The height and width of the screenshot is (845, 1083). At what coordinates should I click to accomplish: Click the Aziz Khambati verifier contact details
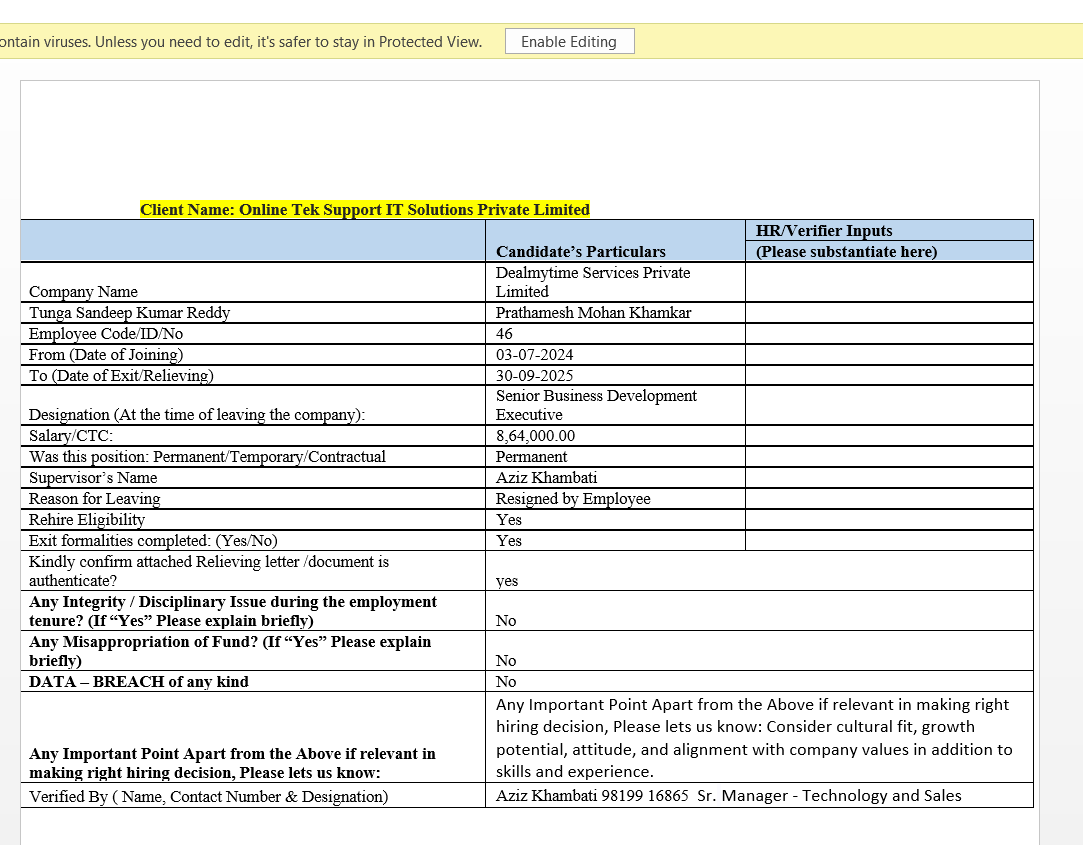click(x=728, y=796)
